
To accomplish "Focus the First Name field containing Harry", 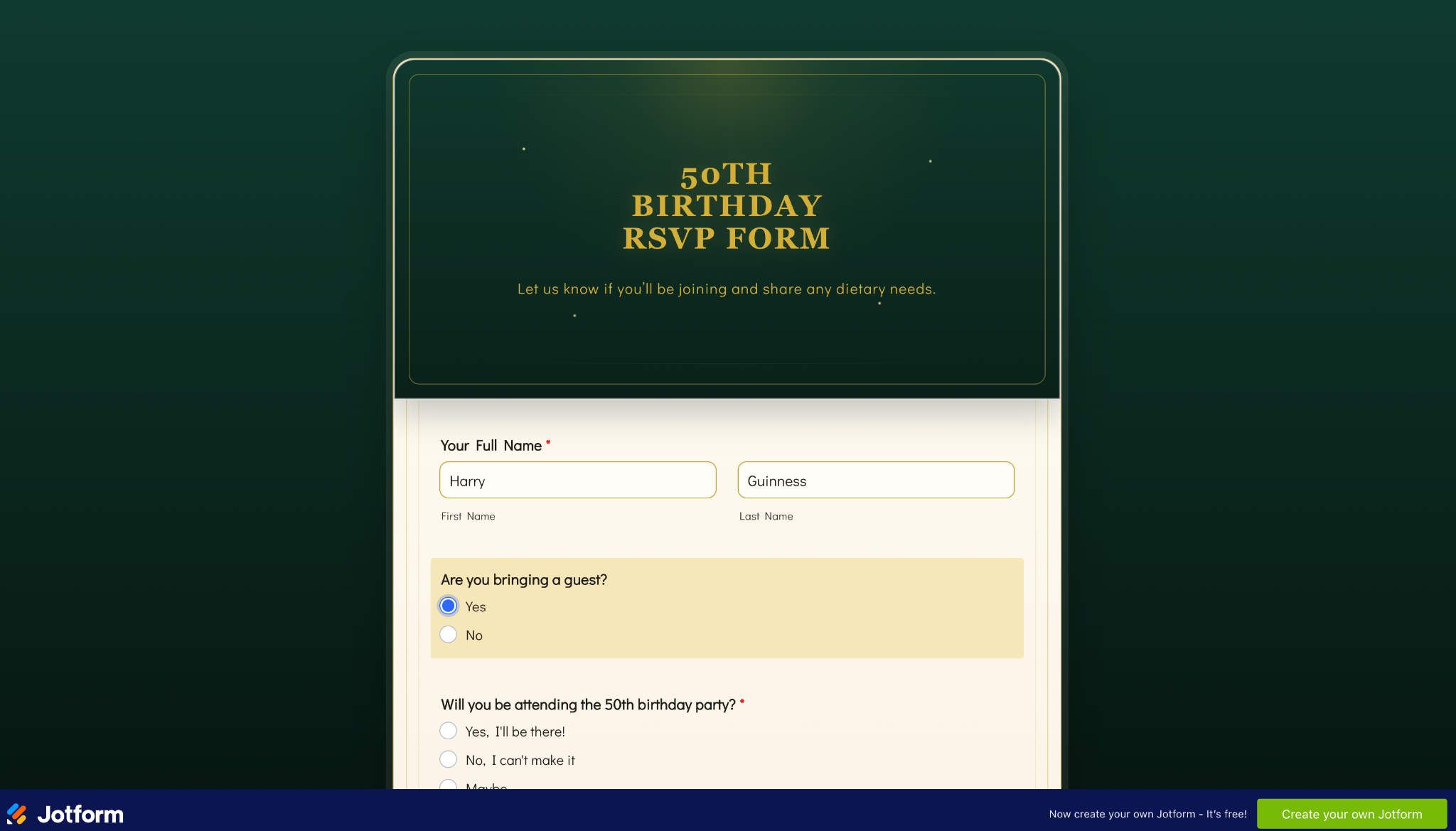I will (577, 481).
